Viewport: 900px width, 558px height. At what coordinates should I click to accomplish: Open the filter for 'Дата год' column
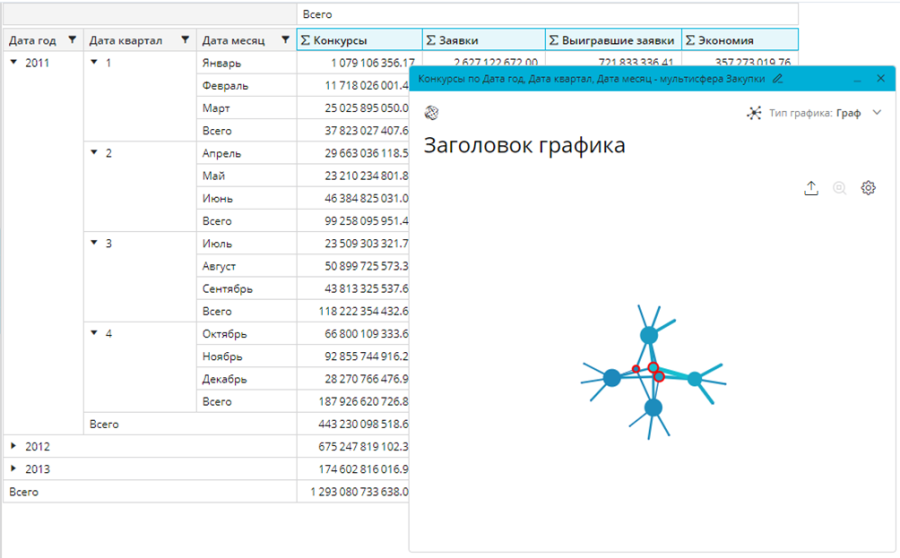71,41
